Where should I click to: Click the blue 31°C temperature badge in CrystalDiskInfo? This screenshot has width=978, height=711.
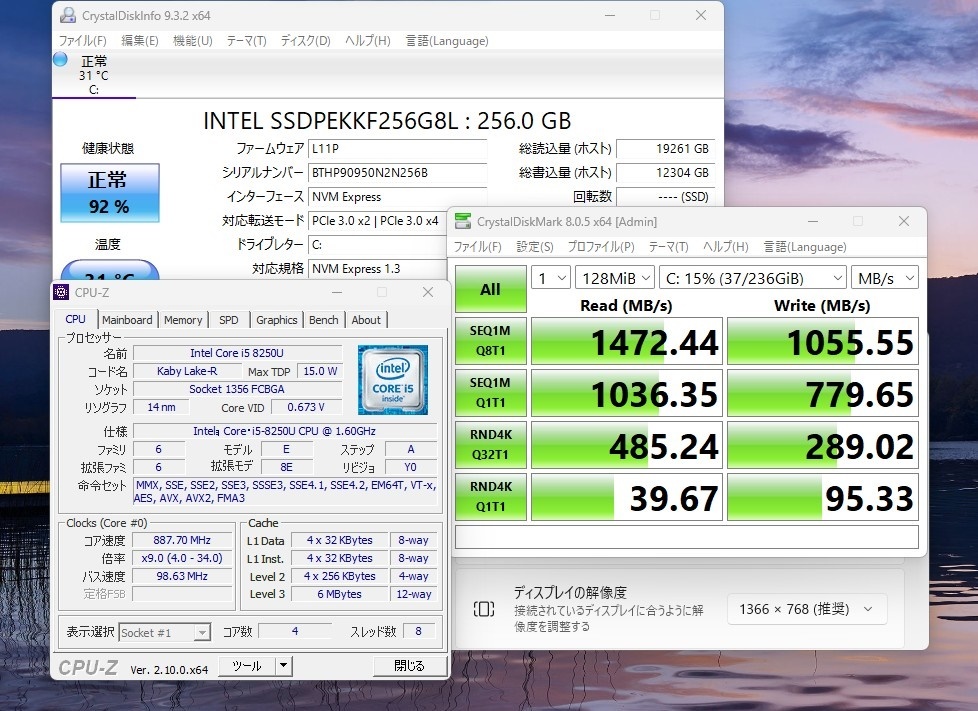tap(110, 268)
